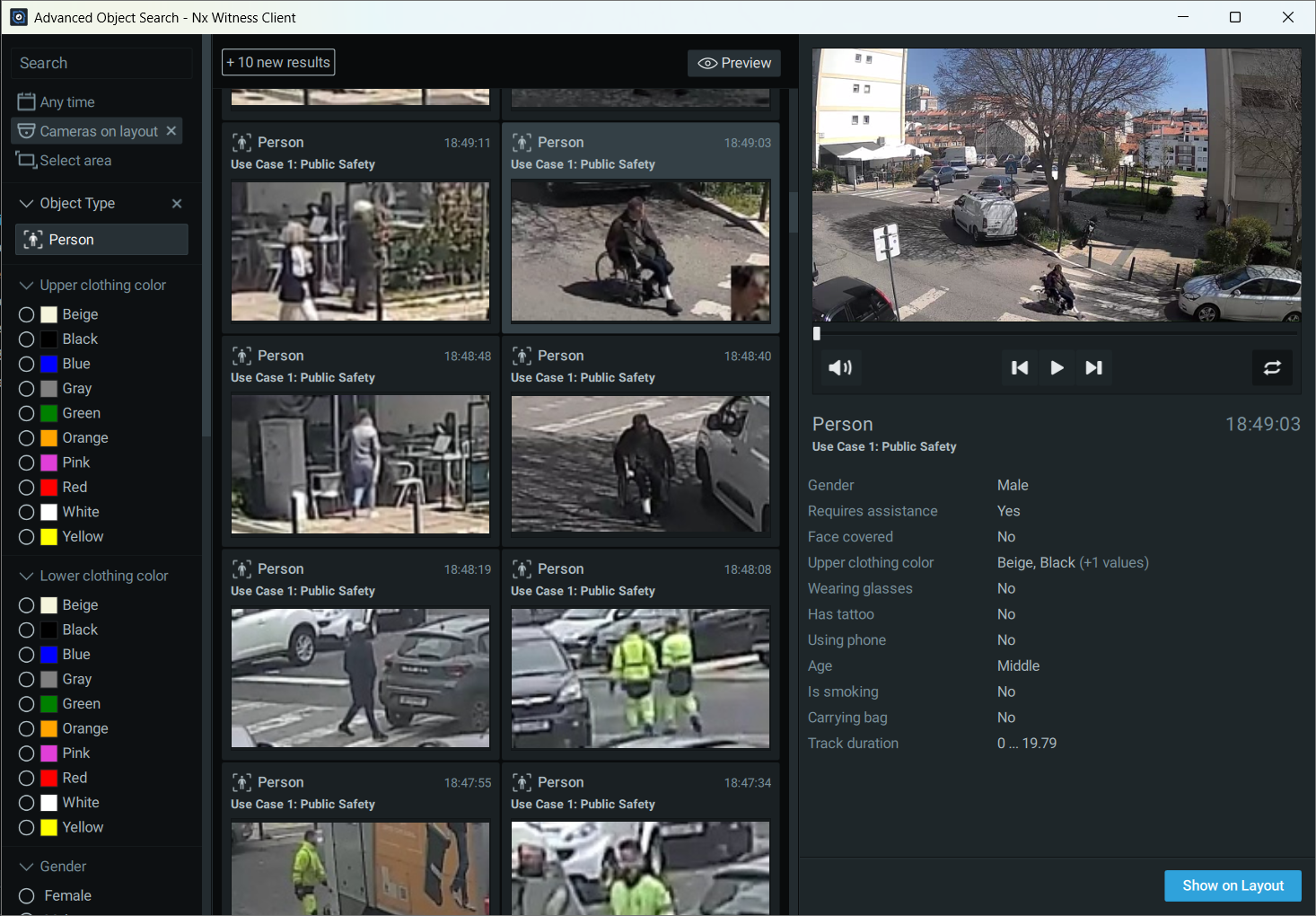The width and height of the screenshot is (1316, 916).
Task: Select the Person object type item
Action: [101, 240]
